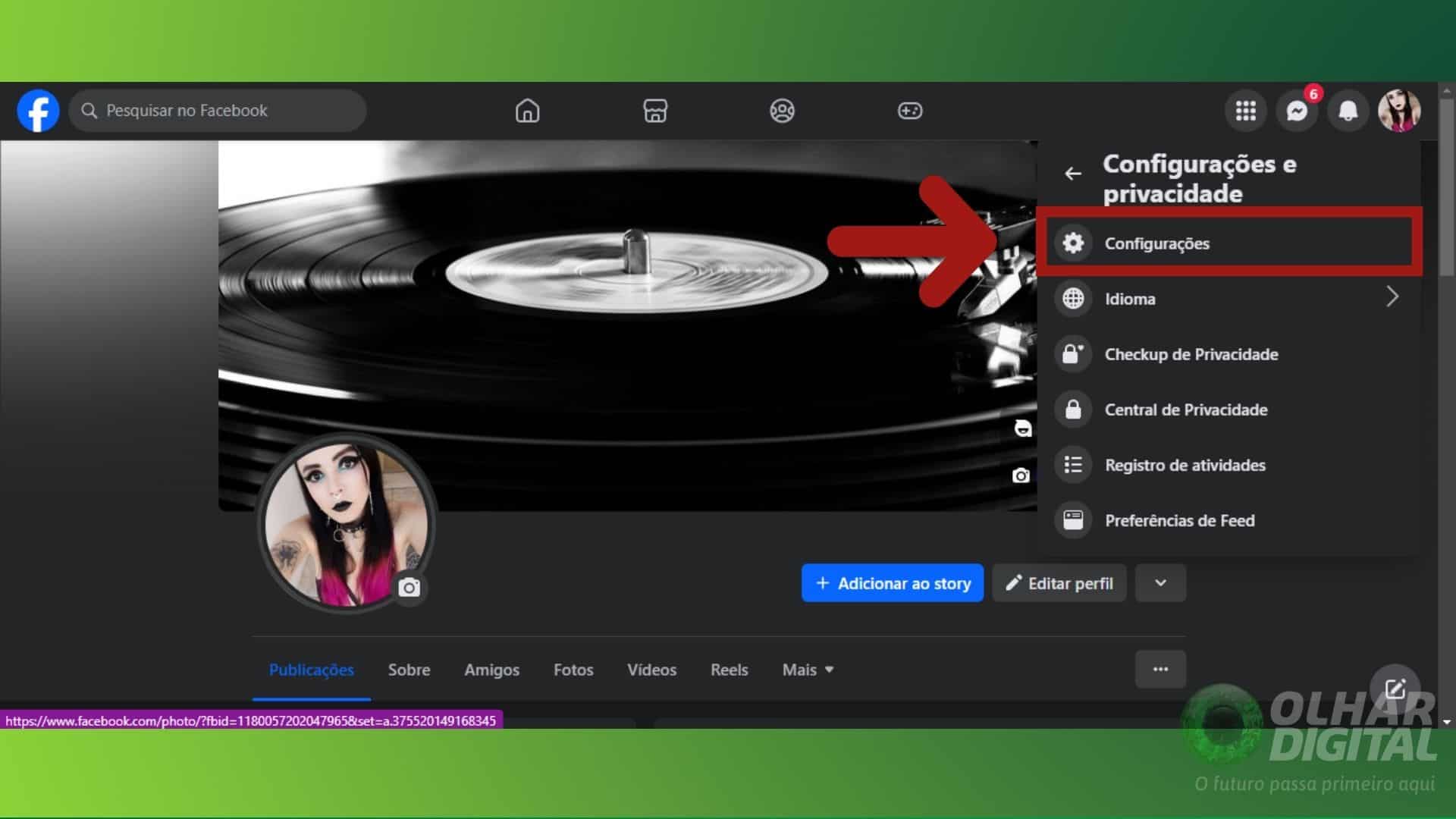Open Messenger chats icon
The height and width of the screenshot is (819, 1456).
tap(1297, 111)
